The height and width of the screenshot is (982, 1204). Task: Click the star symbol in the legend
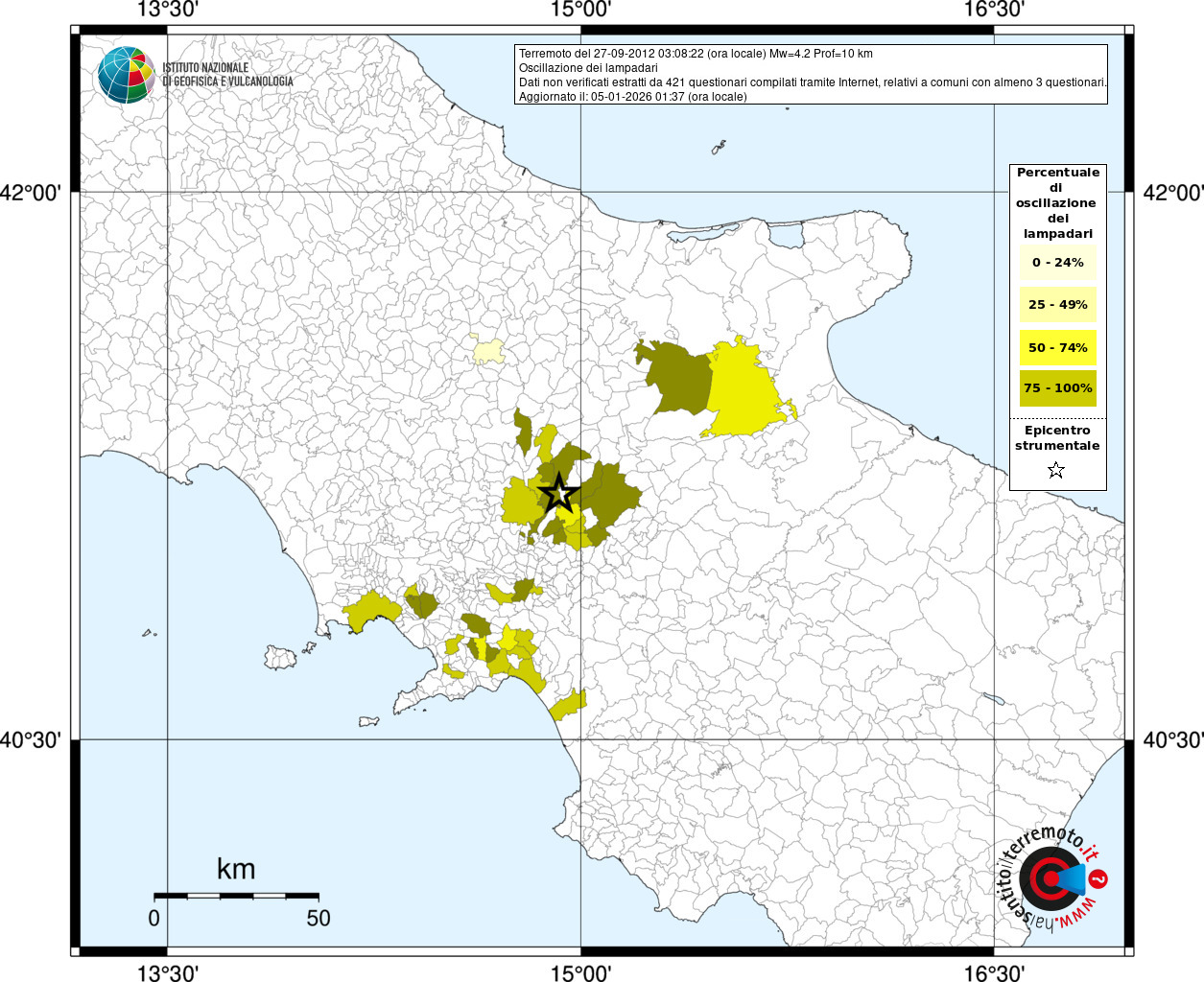tap(1056, 470)
